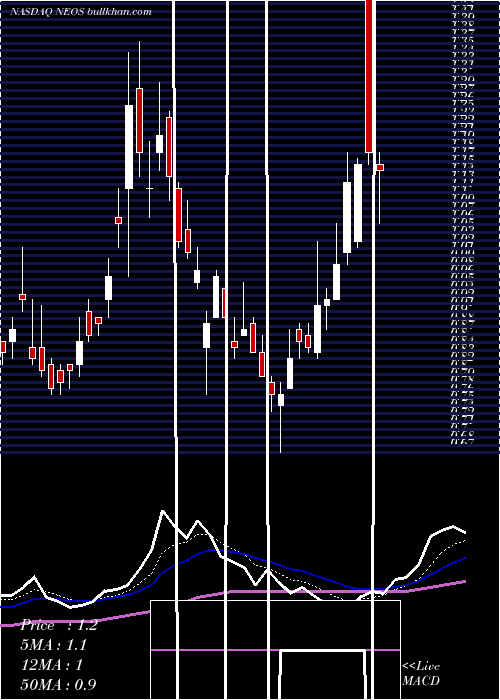Click the <<Live MACD label

(x=421, y=674)
